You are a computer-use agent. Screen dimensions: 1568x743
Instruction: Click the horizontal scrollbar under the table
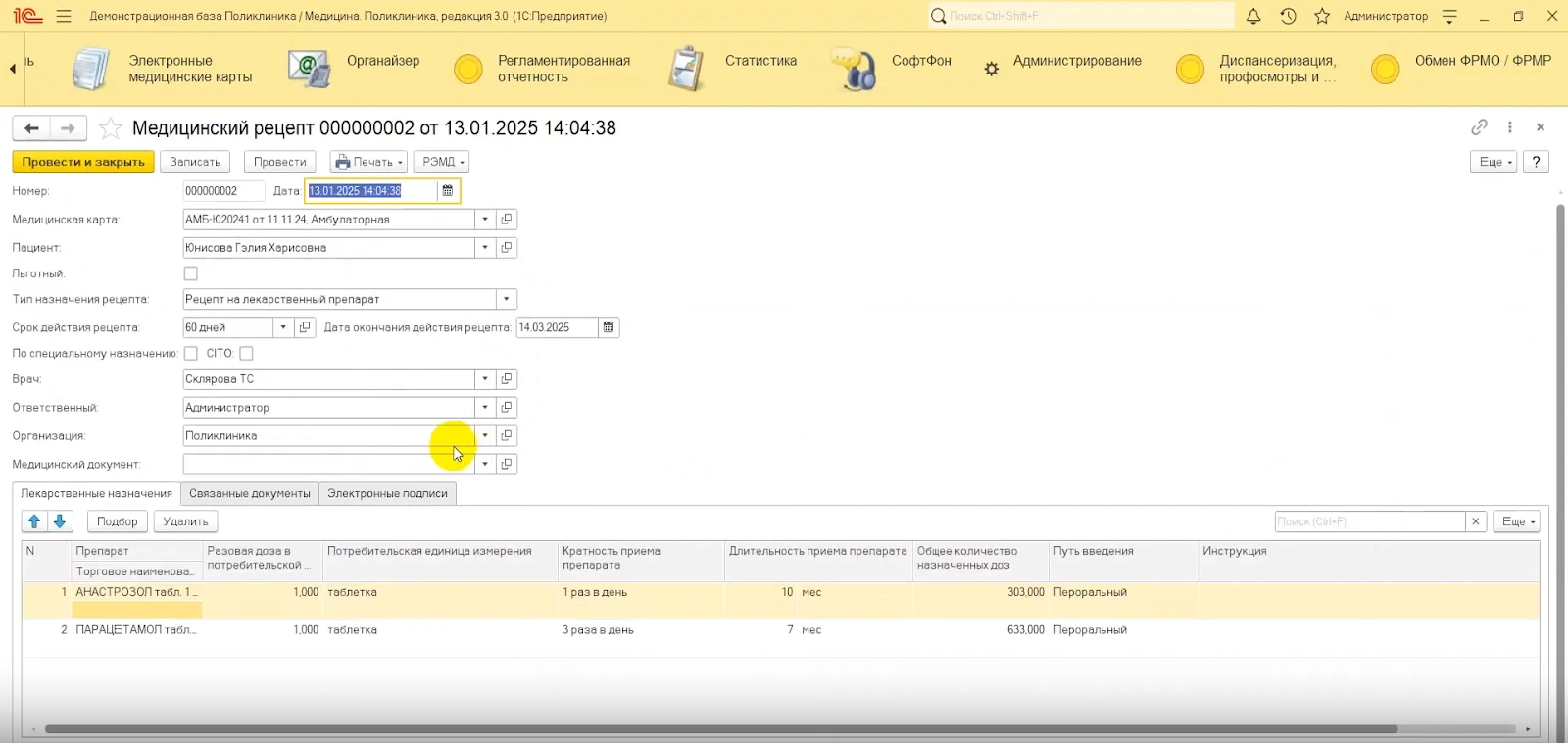(720, 729)
